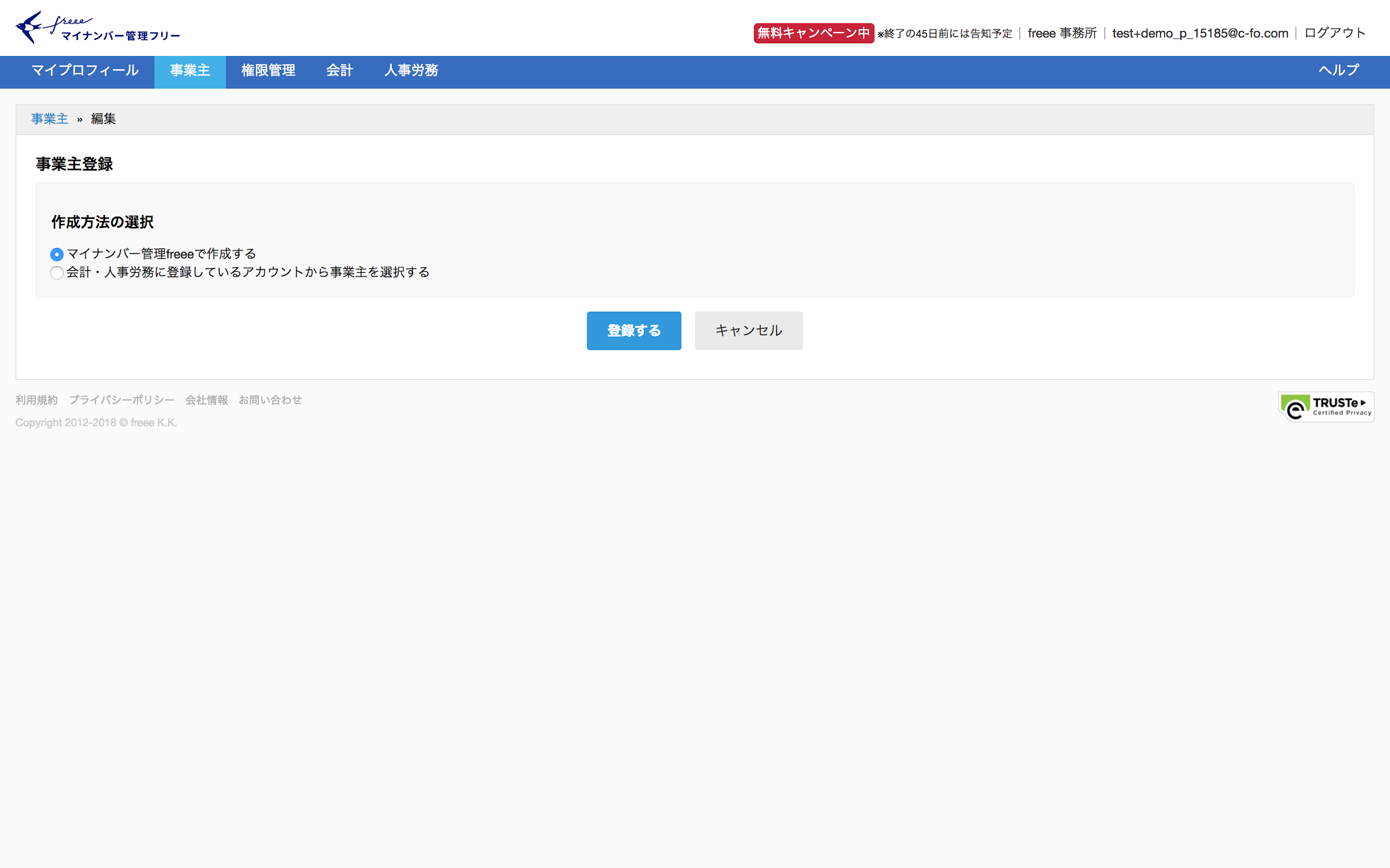
Task: Click the ※終了の45日前には告知予定 notice text
Action: [945, 34]
